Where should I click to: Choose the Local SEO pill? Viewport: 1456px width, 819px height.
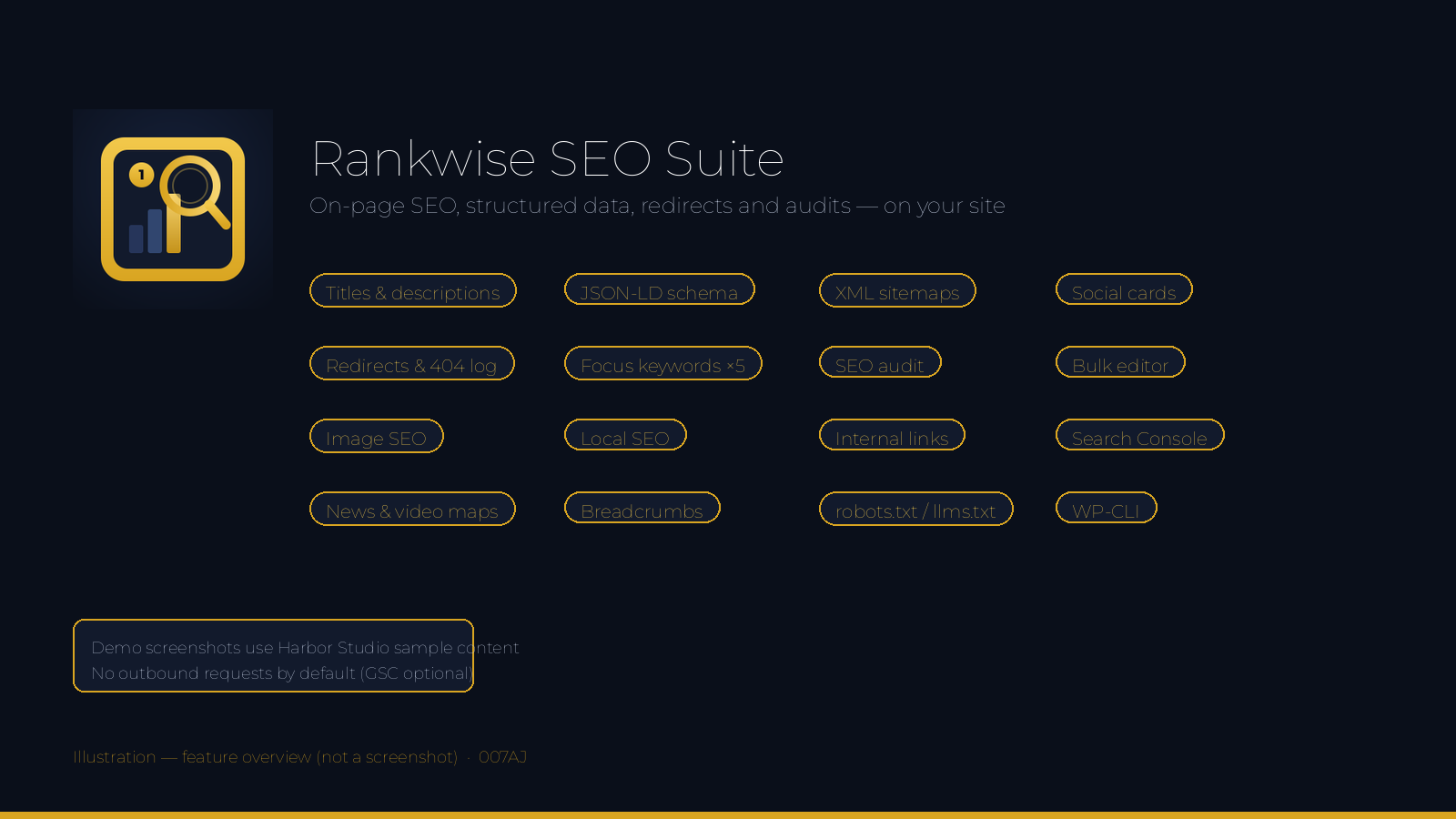[625, 435]
